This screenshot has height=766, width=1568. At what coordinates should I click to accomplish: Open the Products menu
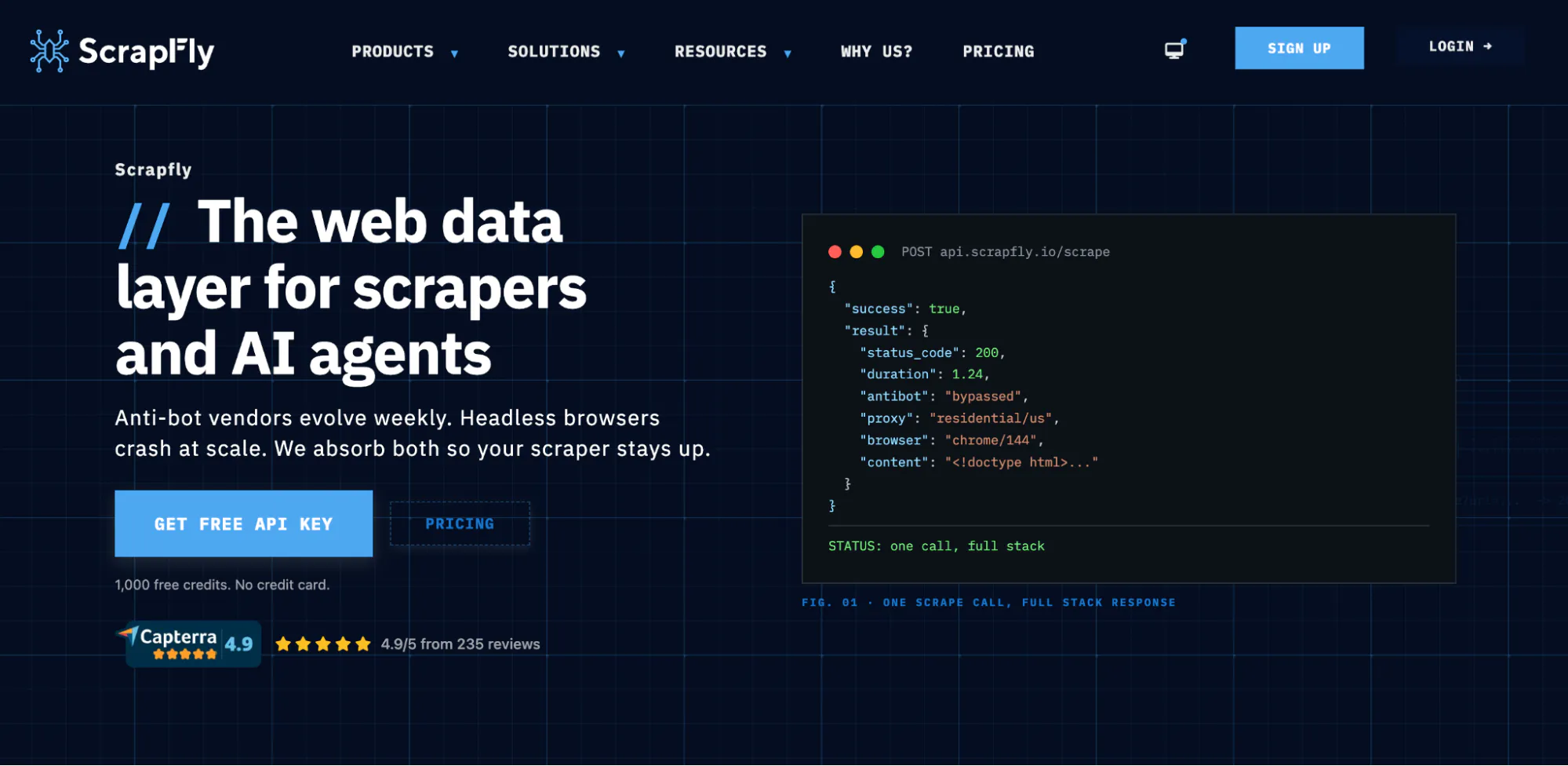(x=392, y=52)
